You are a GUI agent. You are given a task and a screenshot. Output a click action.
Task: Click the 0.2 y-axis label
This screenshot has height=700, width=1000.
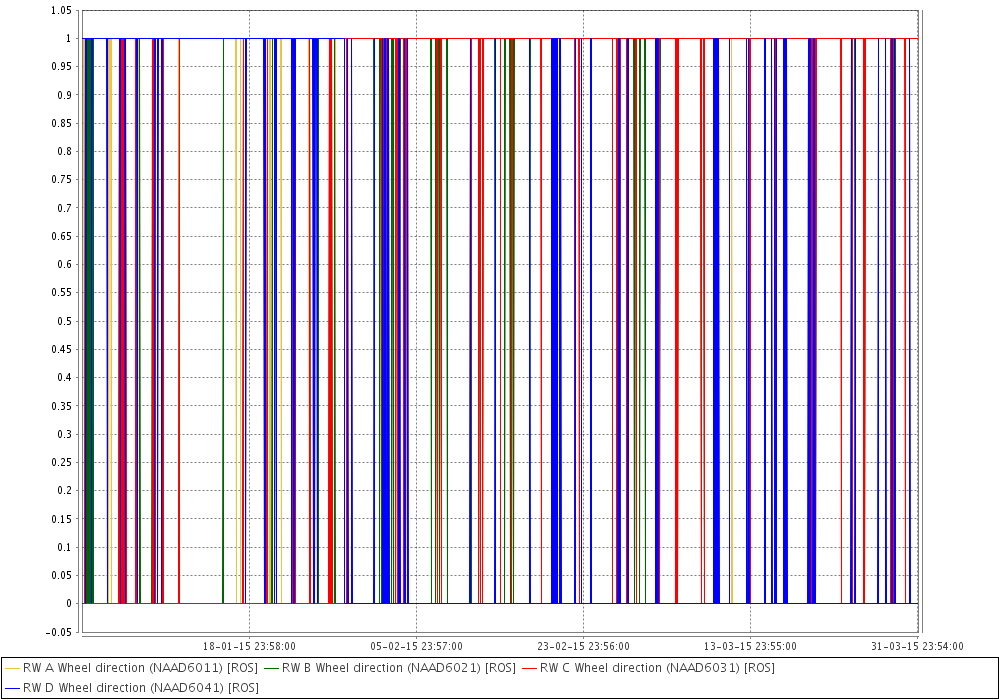[x=64, y=491]
